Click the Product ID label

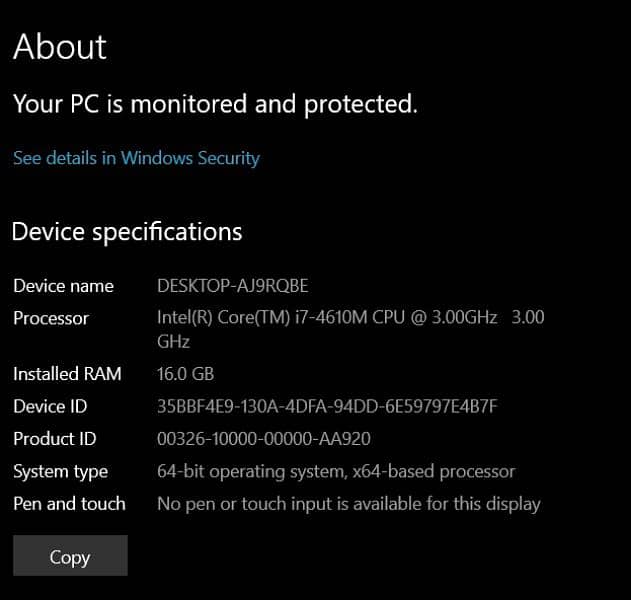tap(55, 439)
